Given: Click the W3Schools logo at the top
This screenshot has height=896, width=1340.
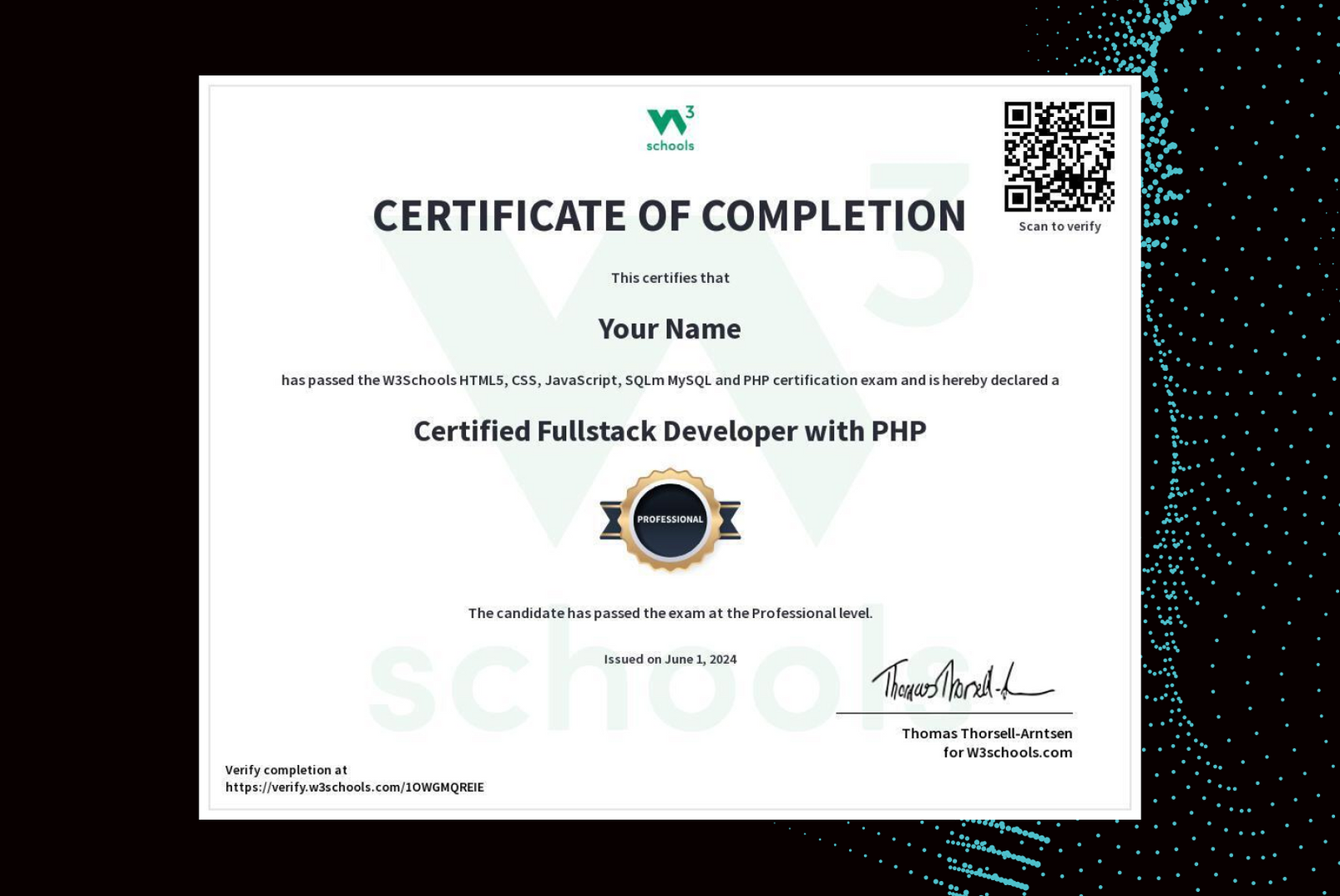Looking at the screenshot, I should pos(669,125).
